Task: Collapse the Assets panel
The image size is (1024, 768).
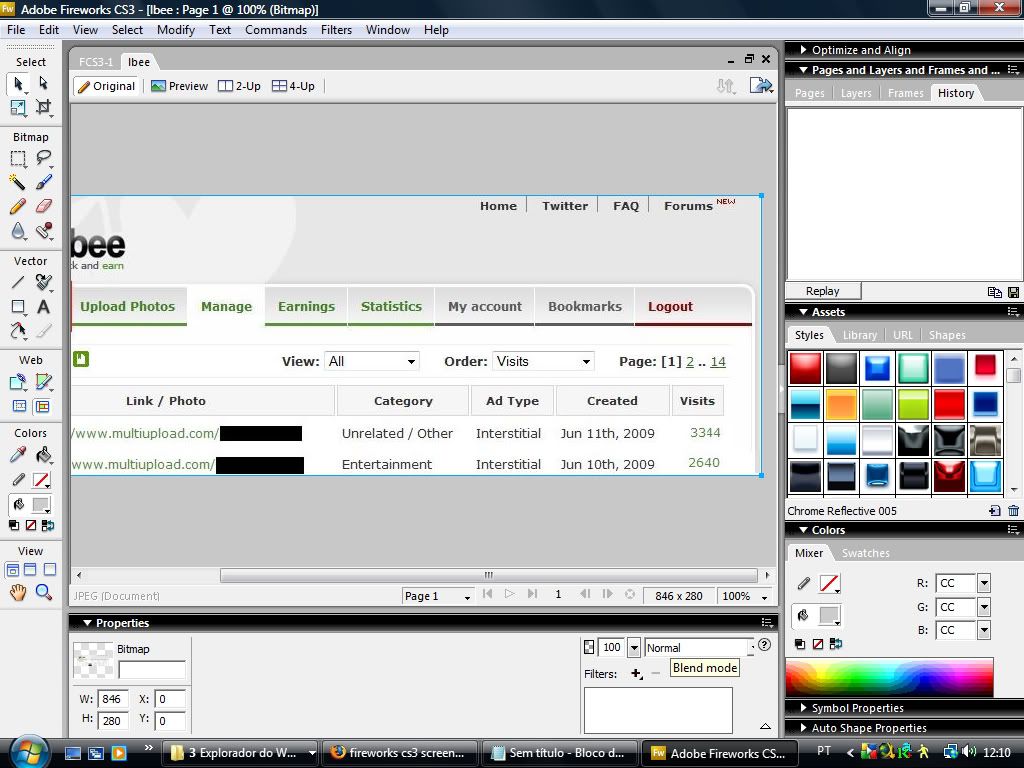Action: coord(804,312)
